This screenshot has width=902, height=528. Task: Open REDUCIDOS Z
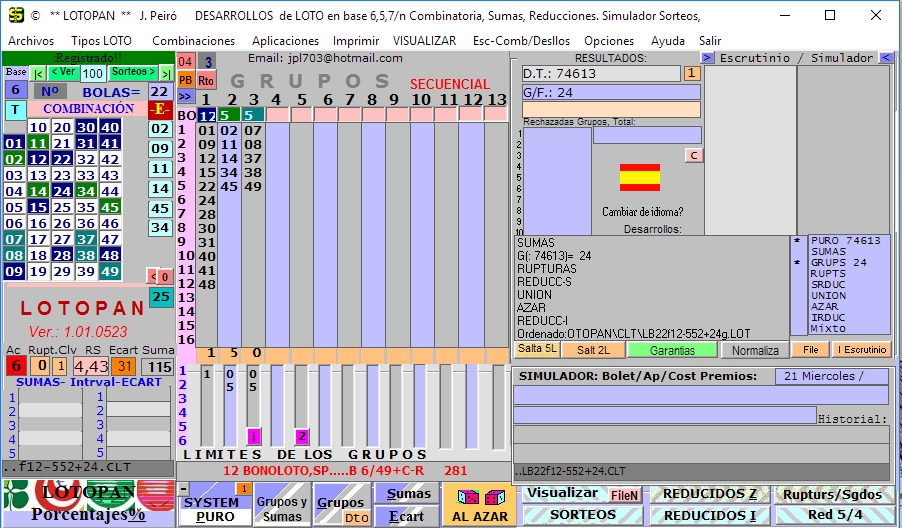pos(709,494)
